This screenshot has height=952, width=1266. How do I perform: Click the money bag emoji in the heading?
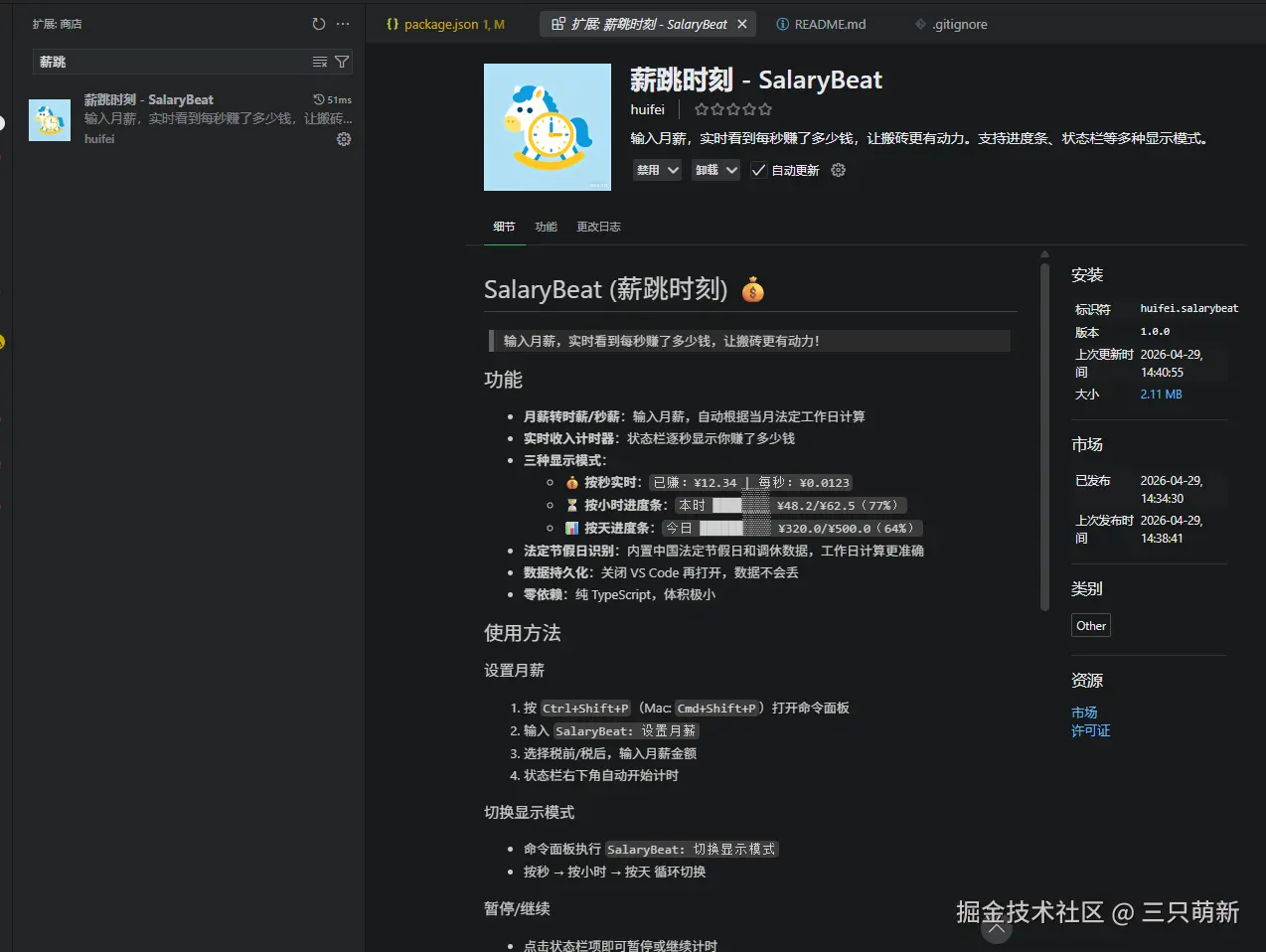pos(752,289)
